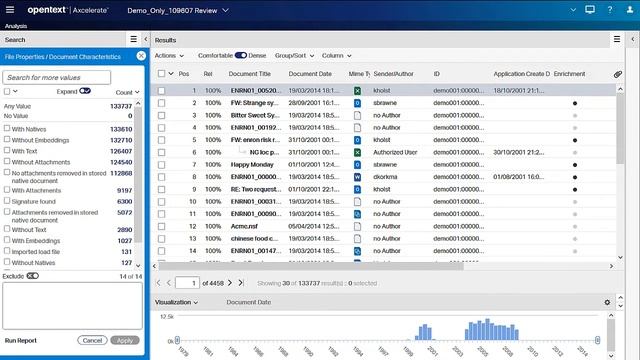Viewport: 640px width, 360px height.
Task: Open the Actions dropdown
Action: coord(169,56)
